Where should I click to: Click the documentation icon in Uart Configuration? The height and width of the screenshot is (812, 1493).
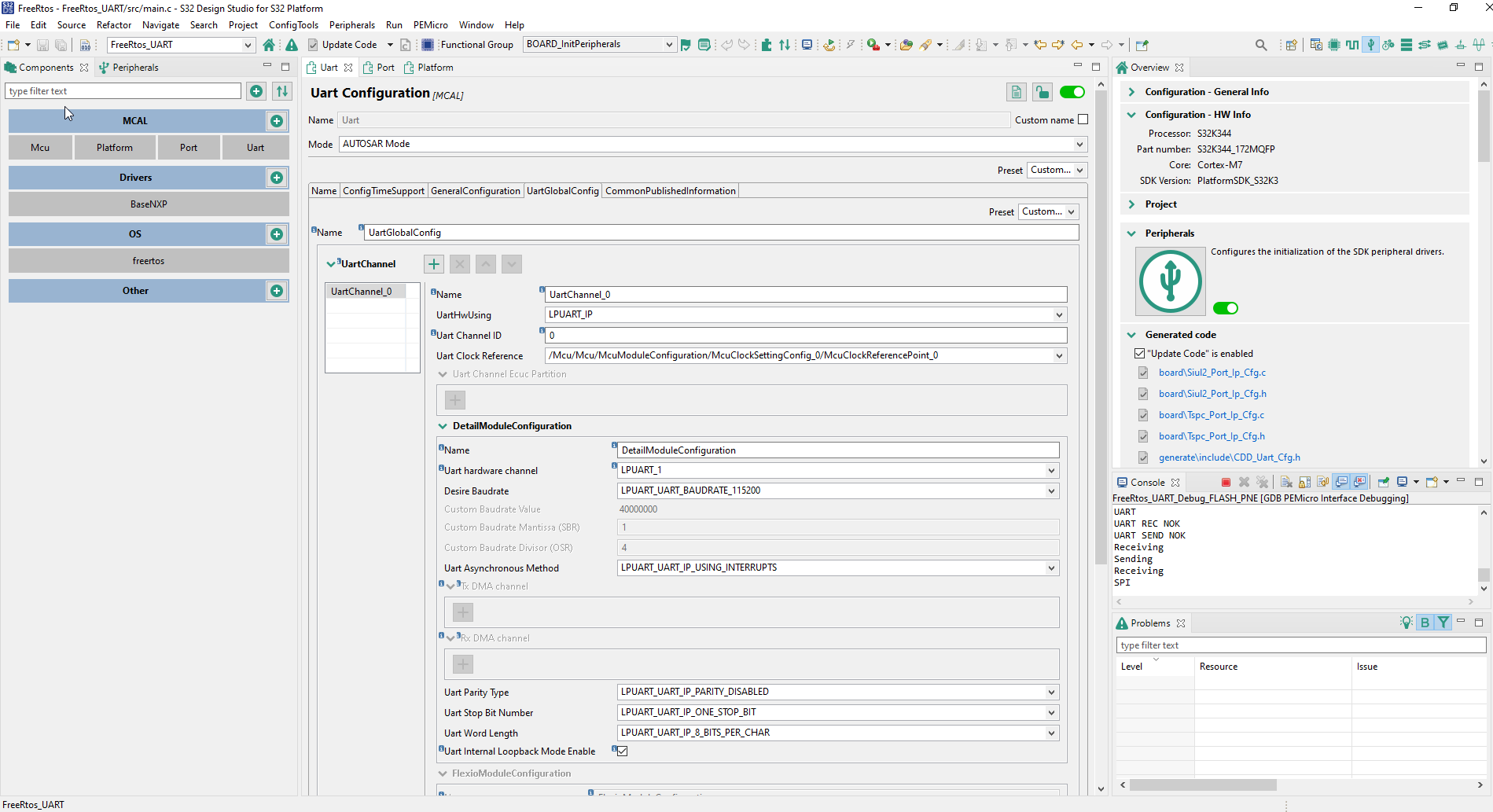1017,93
